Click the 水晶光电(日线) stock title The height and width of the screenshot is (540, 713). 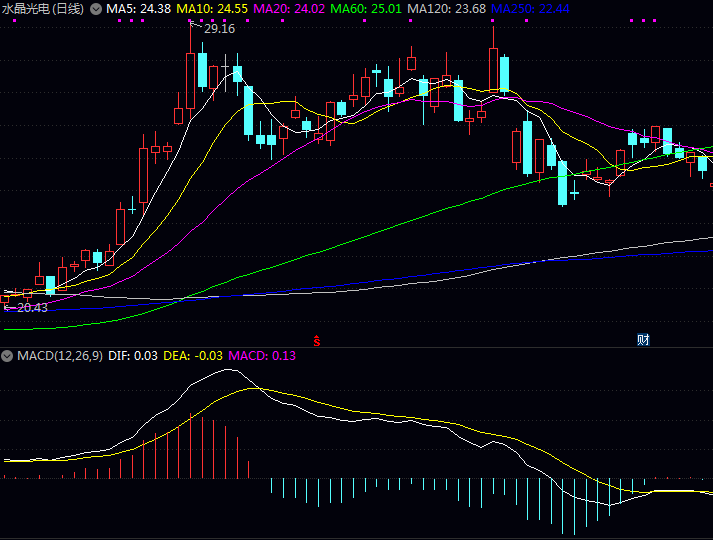[x=42, y=8]
